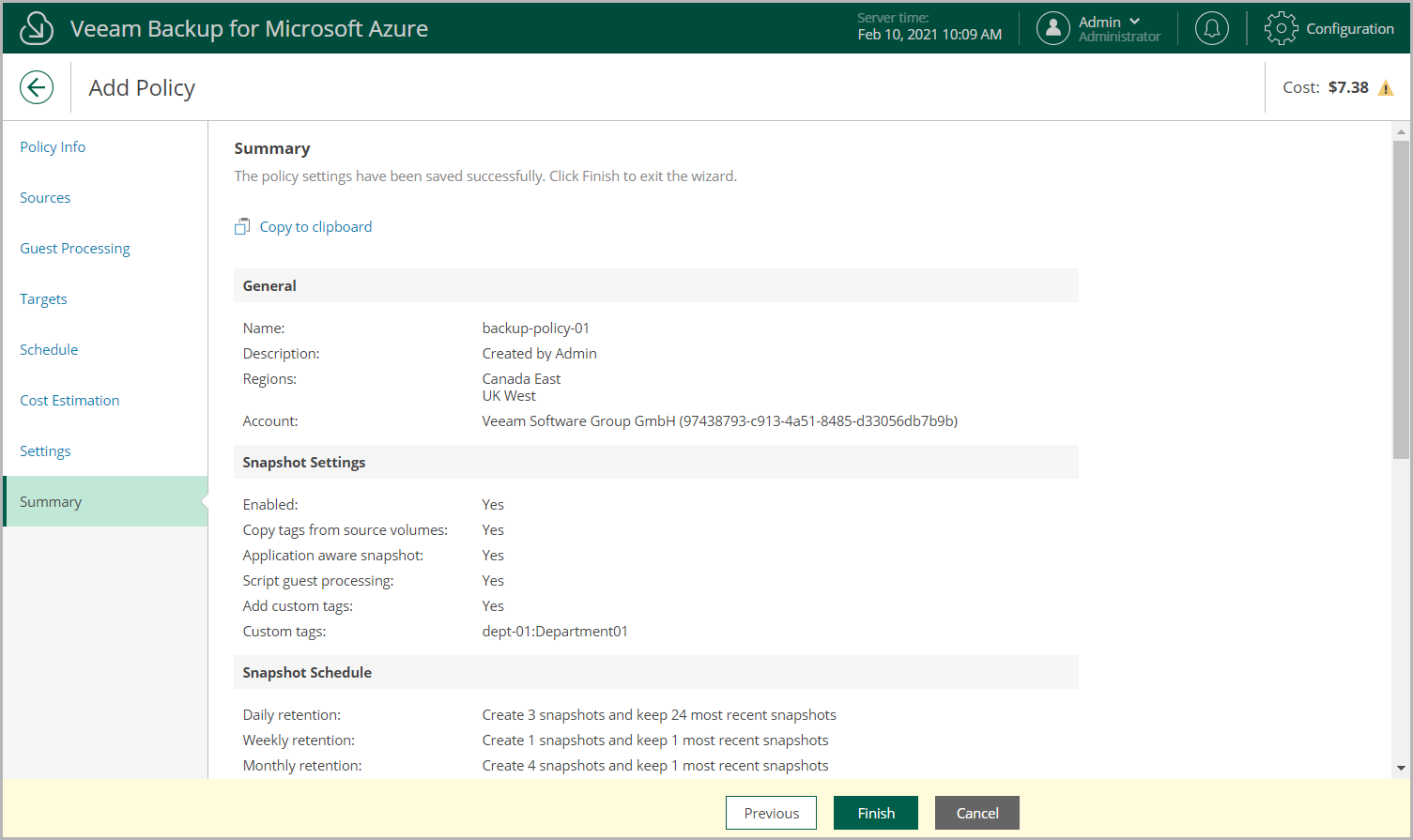Click the dept-01:Department01 custom tag value
The height and width of the screenshot is (840, 1413).
click(555, 632)
